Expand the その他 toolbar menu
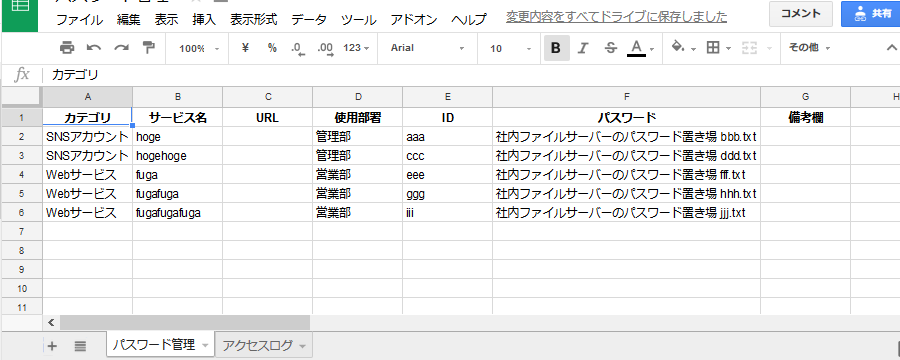 click(809, 48)
